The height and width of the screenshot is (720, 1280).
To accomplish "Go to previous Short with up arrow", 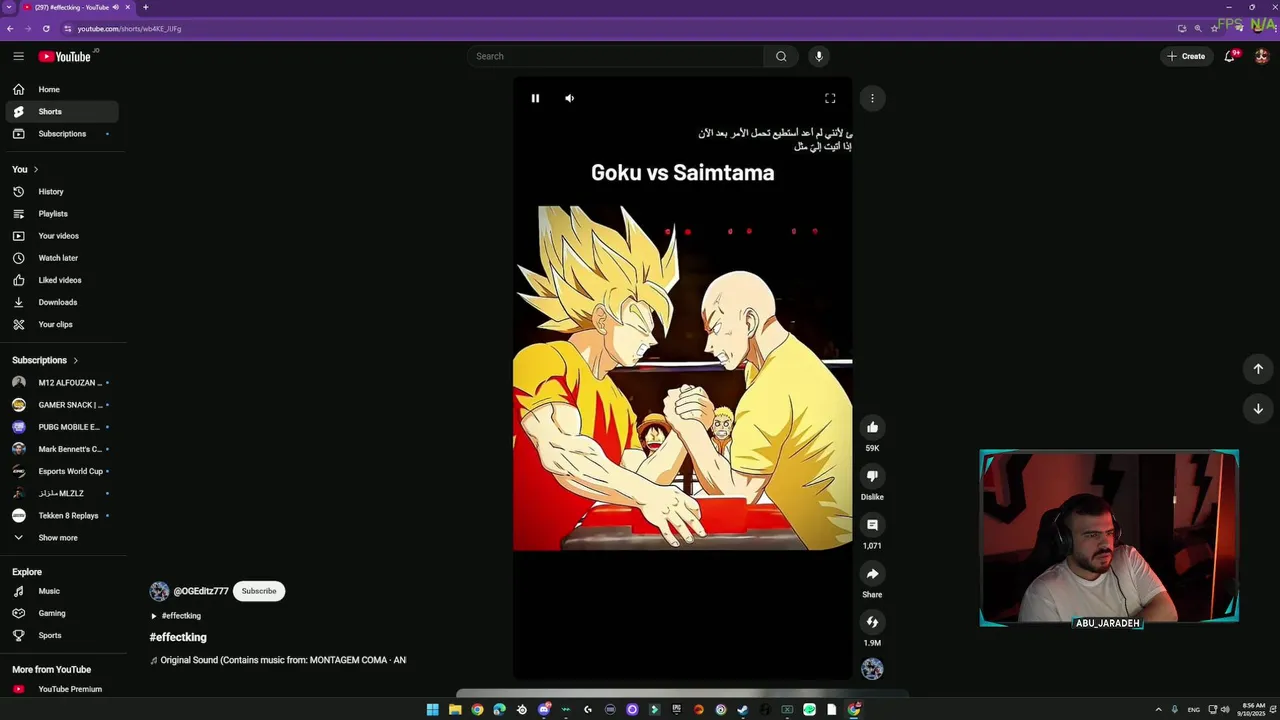I will (x=1258, y=368).
